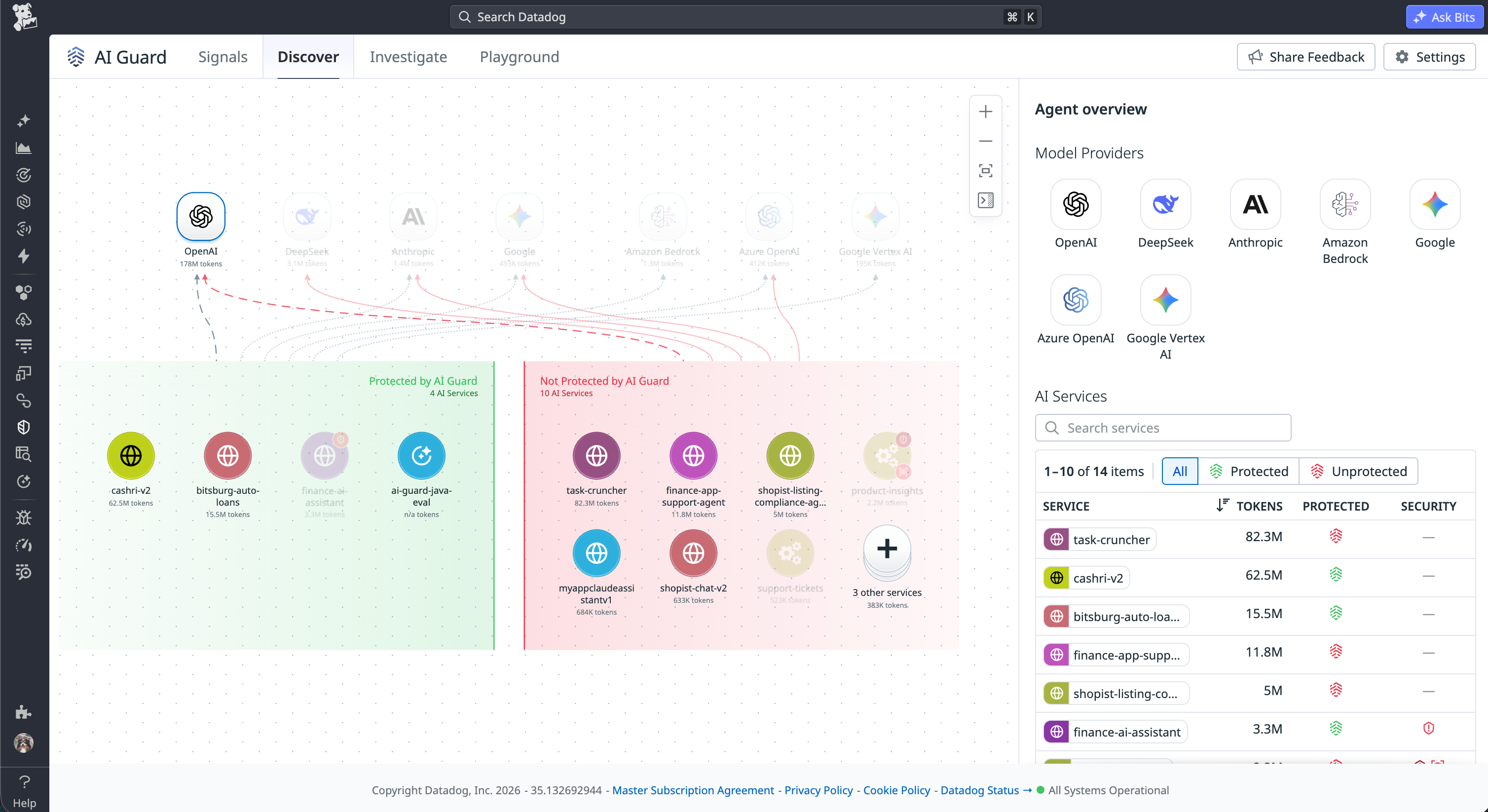The width and height of the screenshot is (1488, 812).
Task: Open the Master Subscription Agreement link
Action: 693,790
